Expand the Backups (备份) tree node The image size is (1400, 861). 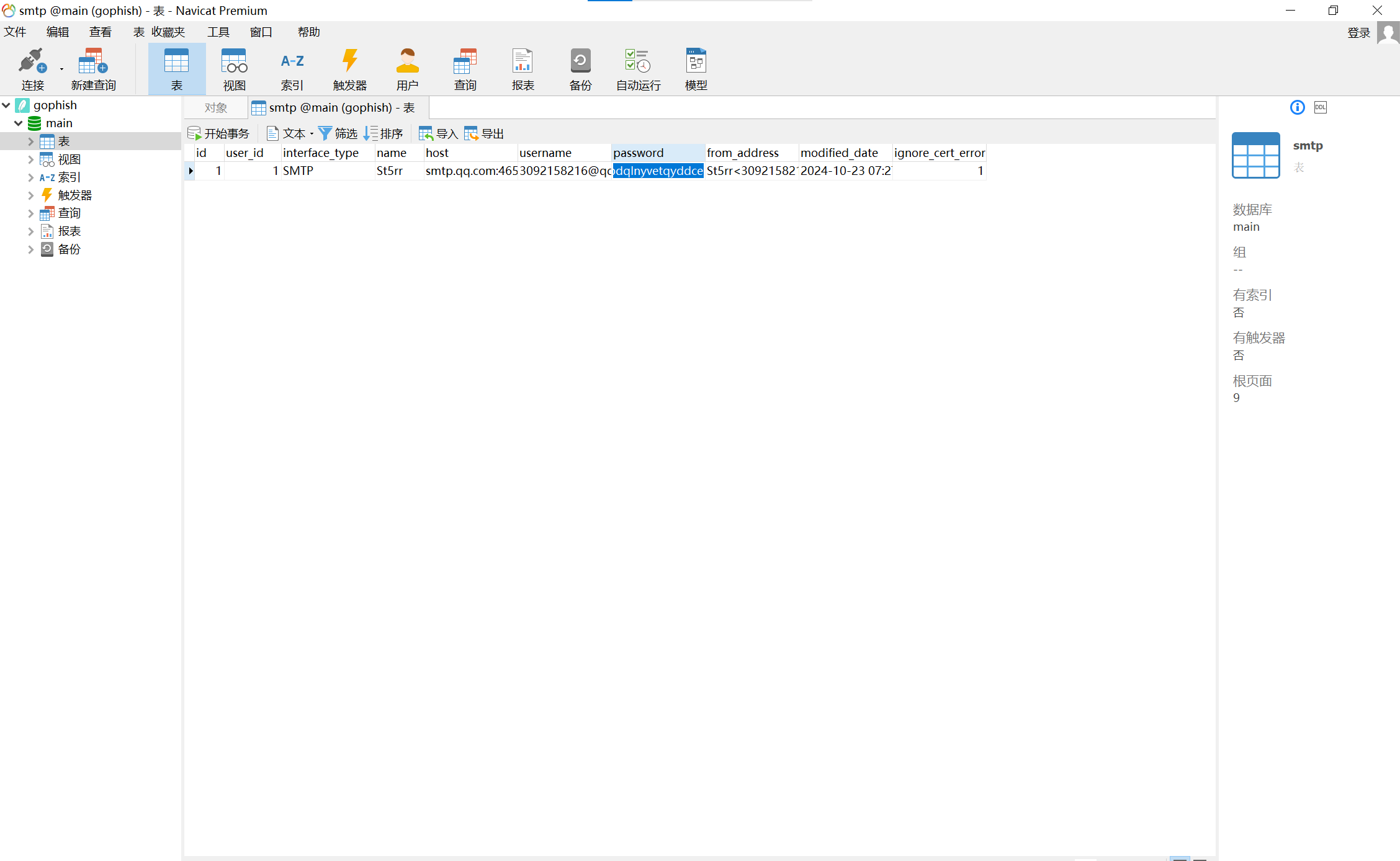click(30, 249)
